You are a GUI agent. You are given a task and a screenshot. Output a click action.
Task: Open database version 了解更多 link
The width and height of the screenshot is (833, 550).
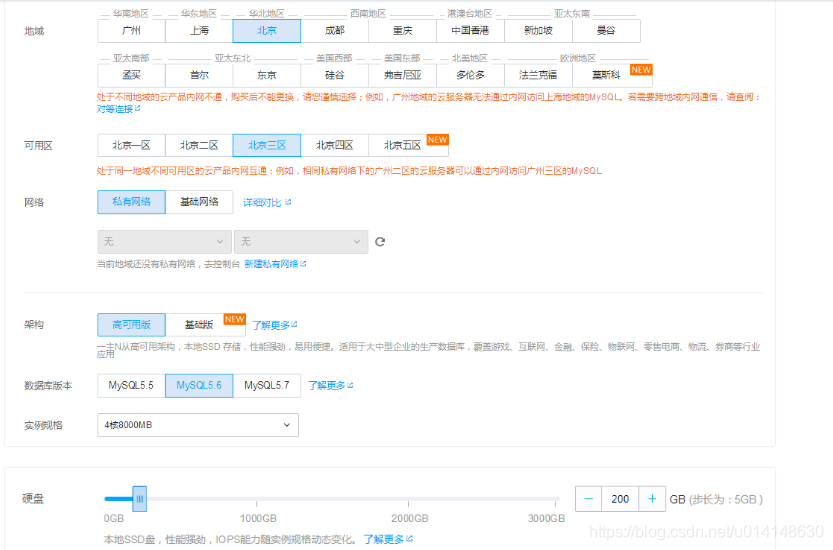(x=330, y=386)
